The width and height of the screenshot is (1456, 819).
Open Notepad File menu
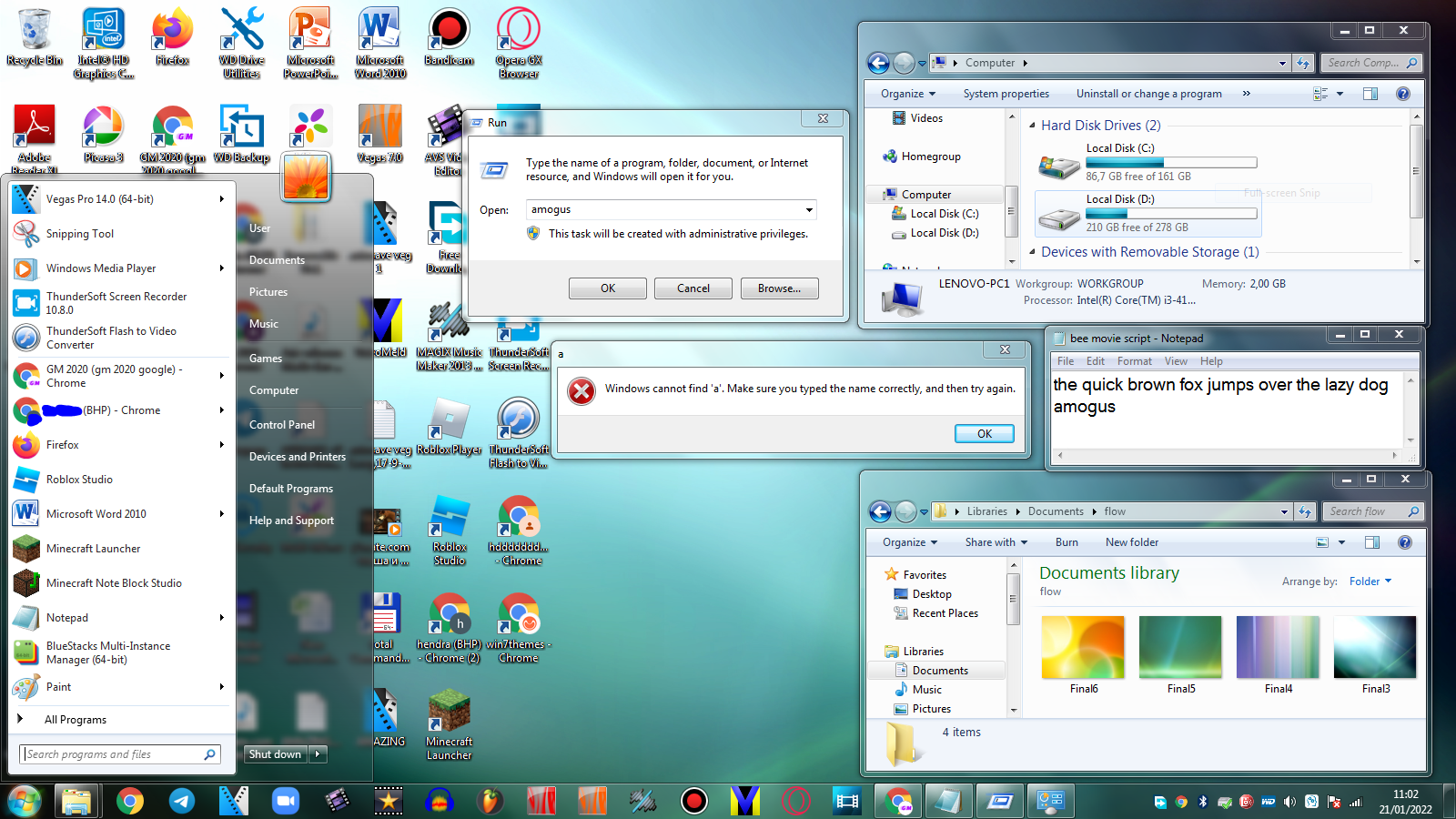tap(1066, 361)
